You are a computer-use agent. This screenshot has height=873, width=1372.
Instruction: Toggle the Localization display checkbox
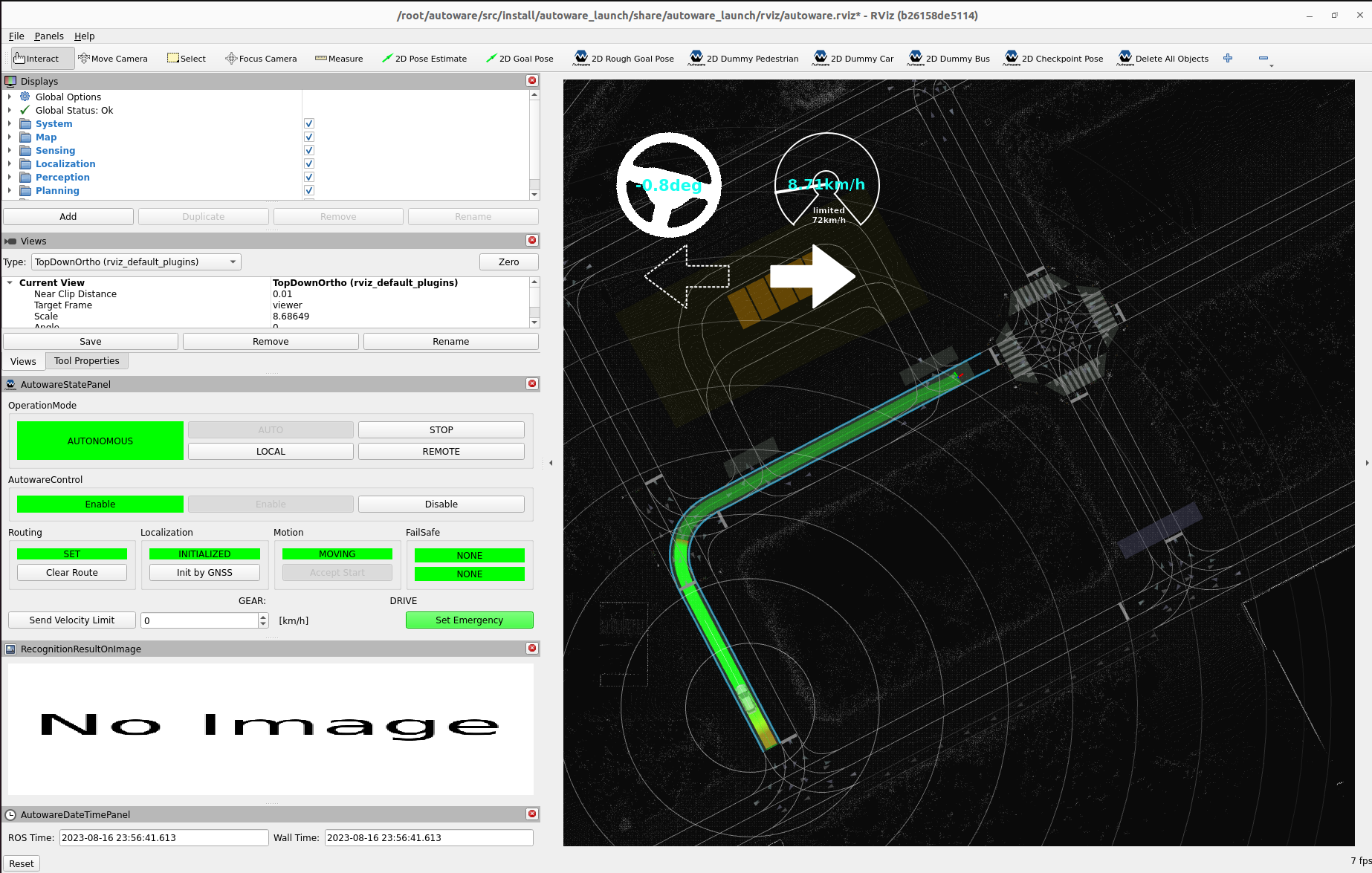(309, 163)
